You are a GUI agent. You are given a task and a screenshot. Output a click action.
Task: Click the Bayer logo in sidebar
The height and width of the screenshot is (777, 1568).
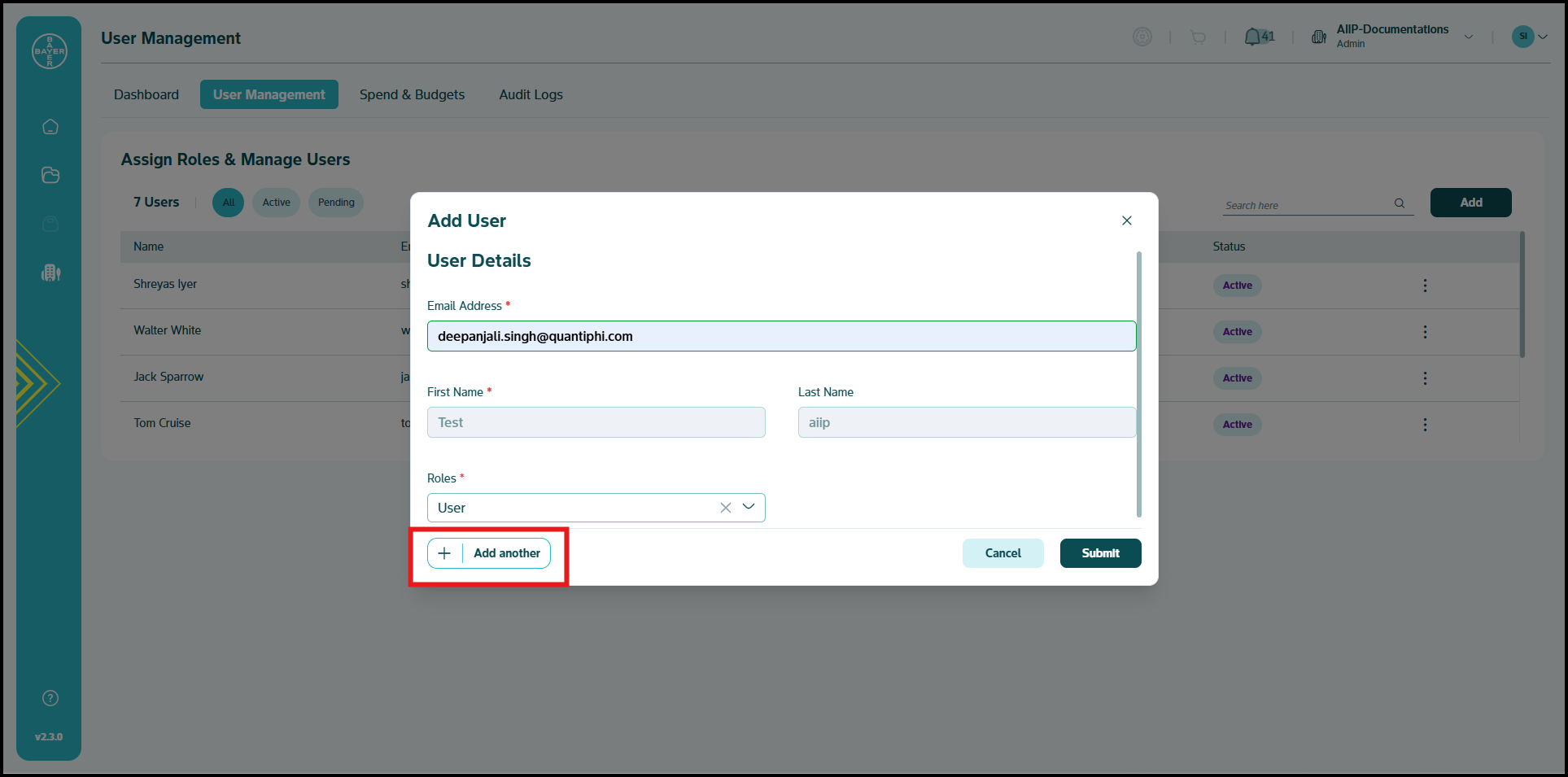point(50,51)
